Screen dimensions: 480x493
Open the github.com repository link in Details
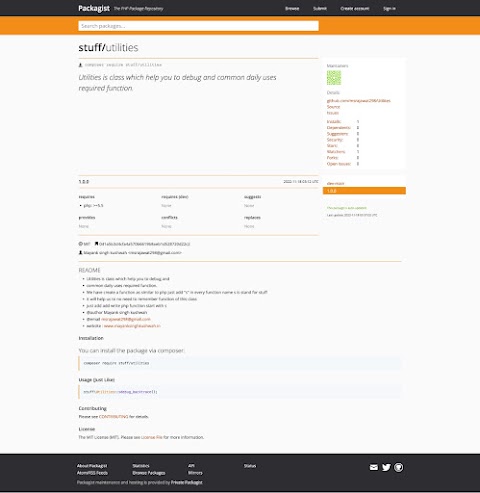click(x=358, y=100)
